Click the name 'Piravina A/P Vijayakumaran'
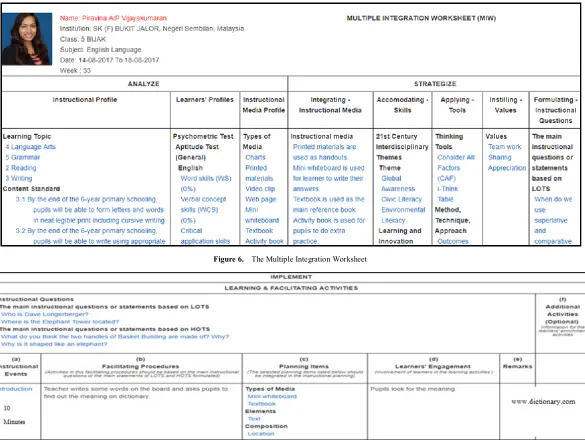 click(x=124, y=18)
